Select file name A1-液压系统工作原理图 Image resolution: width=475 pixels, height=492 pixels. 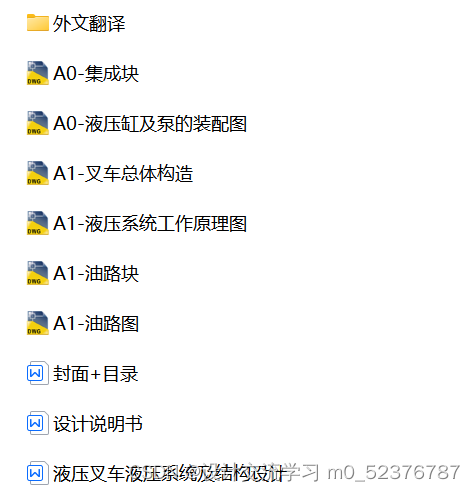150,223
